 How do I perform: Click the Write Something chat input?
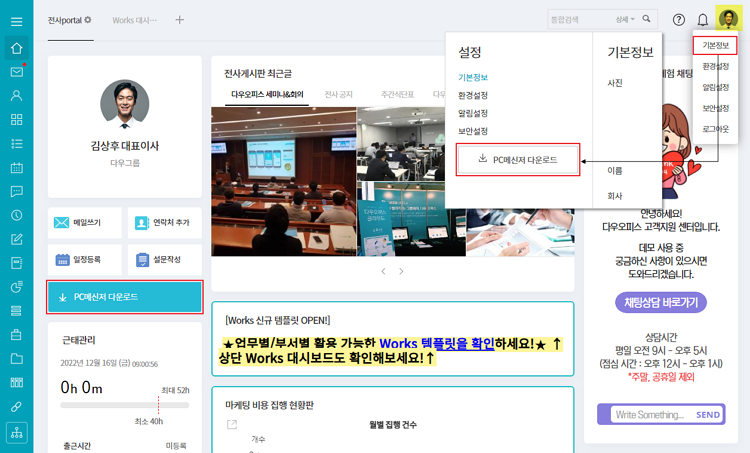pyautogui.click(x=650, y=414)
